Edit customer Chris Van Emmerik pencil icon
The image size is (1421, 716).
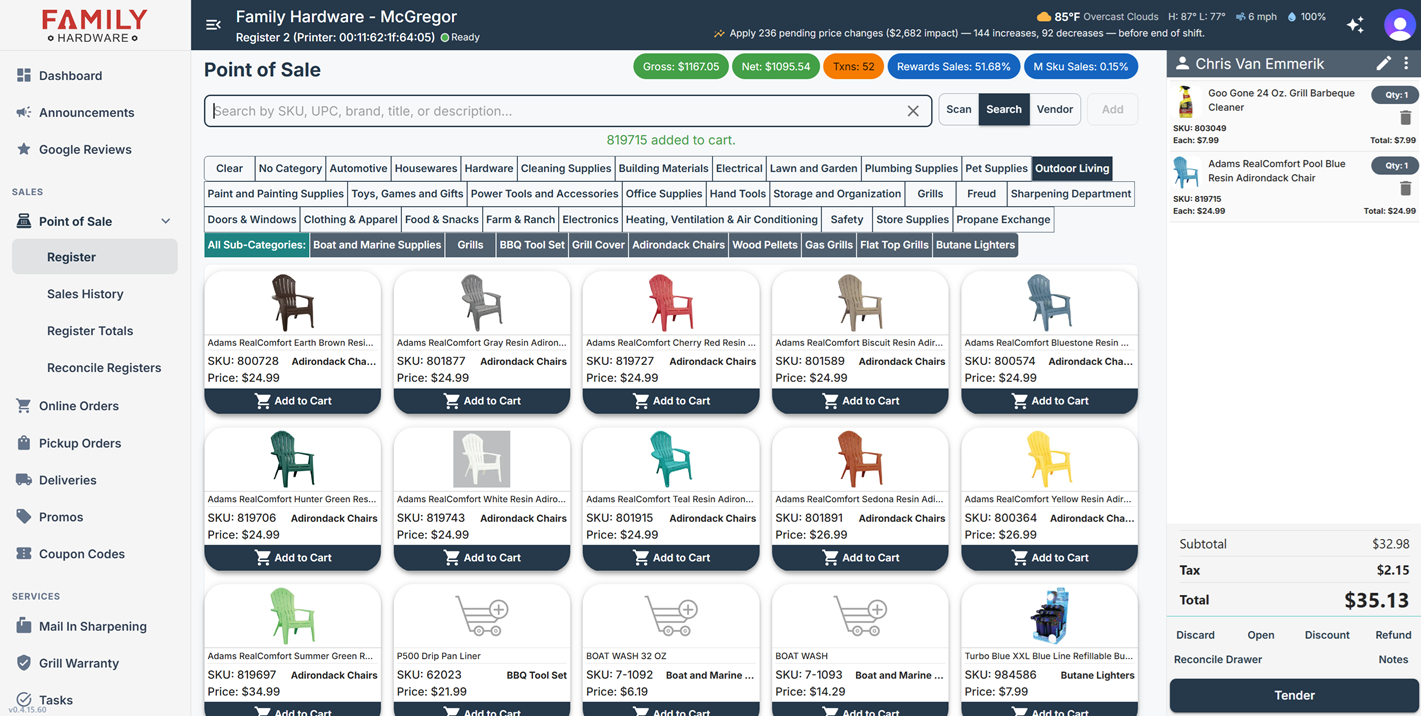tap(1383, 63)
